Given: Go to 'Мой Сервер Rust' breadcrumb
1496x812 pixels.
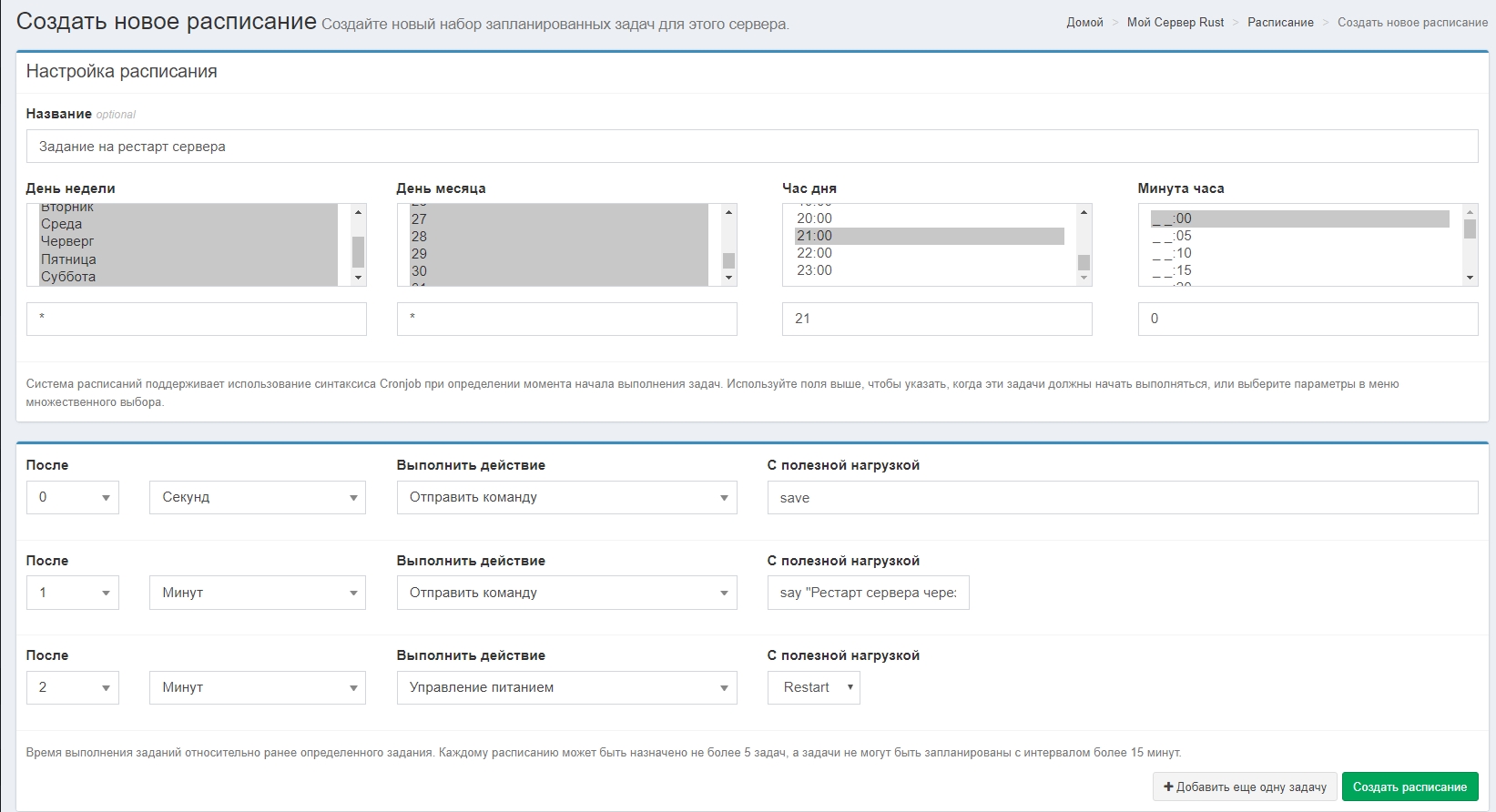Looking at the screenshot, I should [x=1175, y=23].
